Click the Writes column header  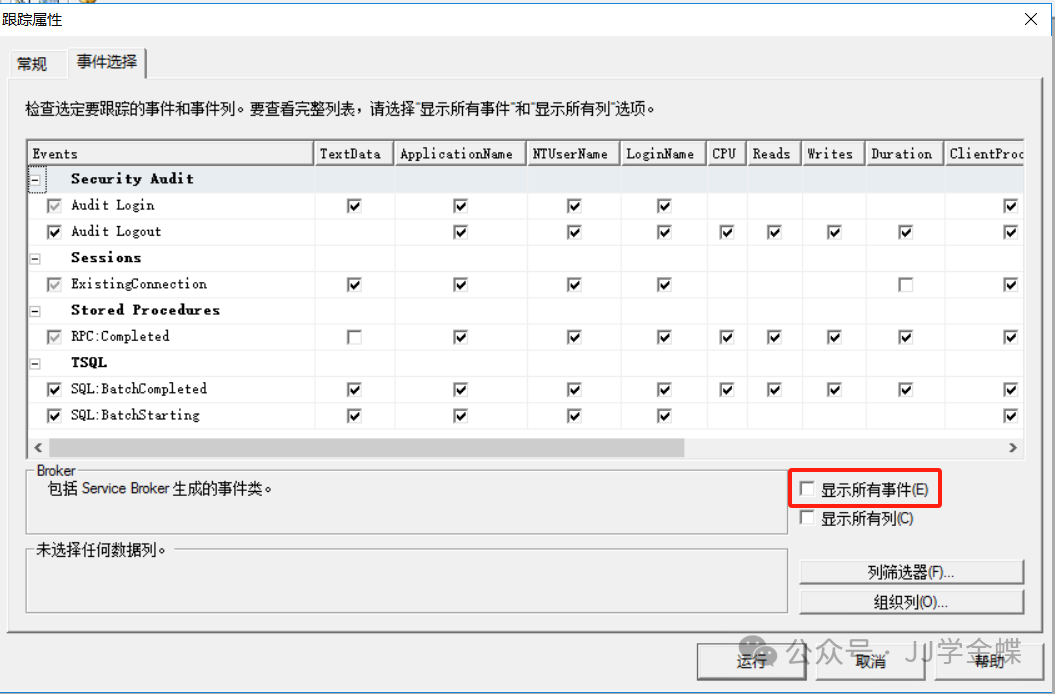pos(834,153)
